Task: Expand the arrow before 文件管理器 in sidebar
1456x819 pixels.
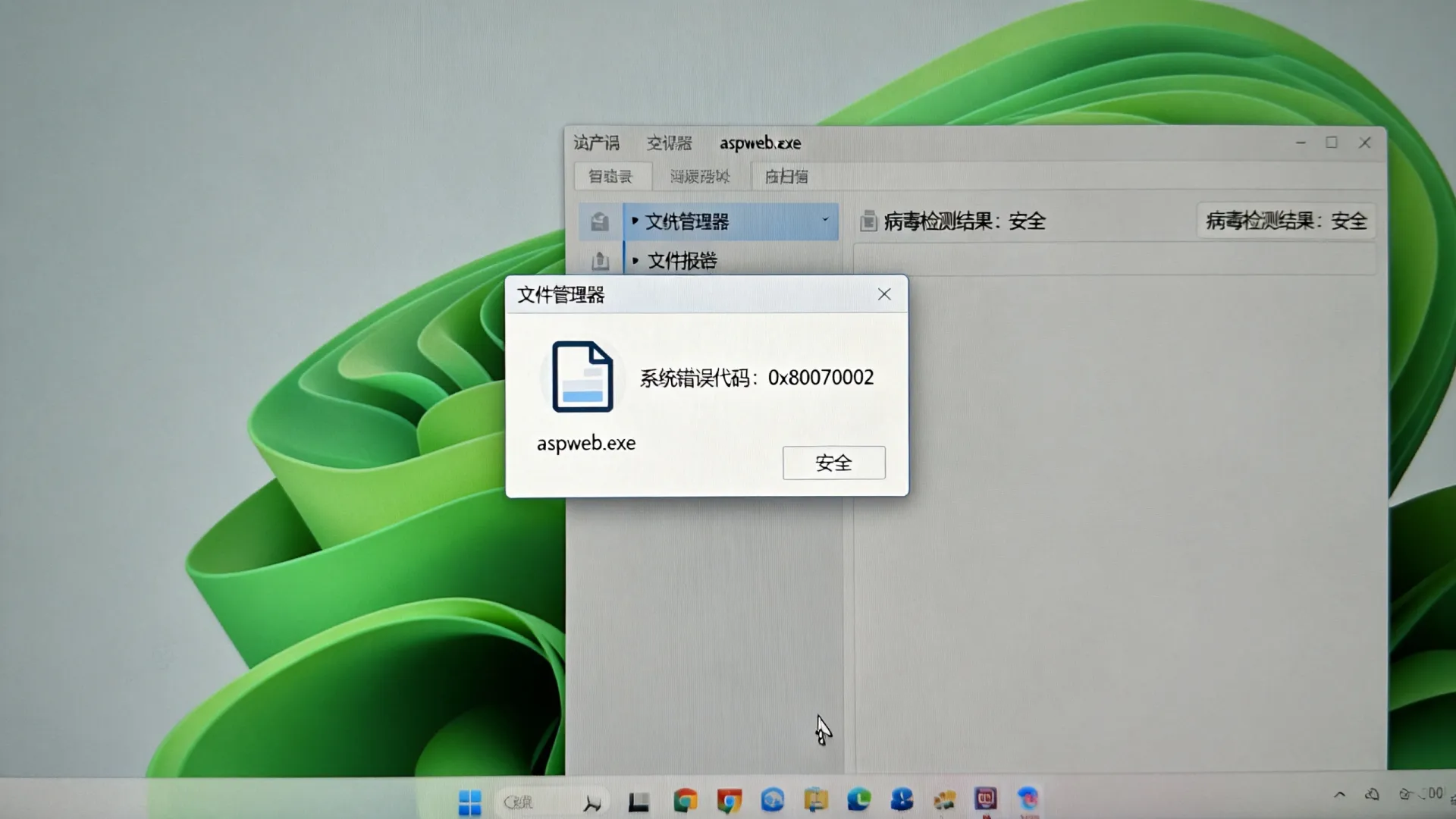Action: point(635,221)
